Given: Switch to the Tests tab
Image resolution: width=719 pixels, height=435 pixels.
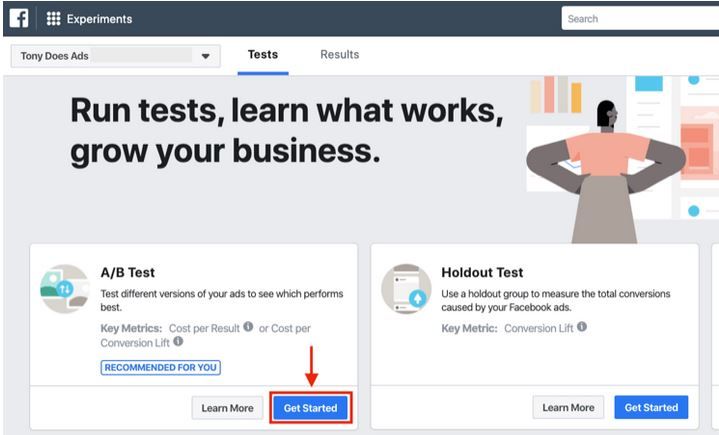Looking at the screenshot, I should (263, 55).
